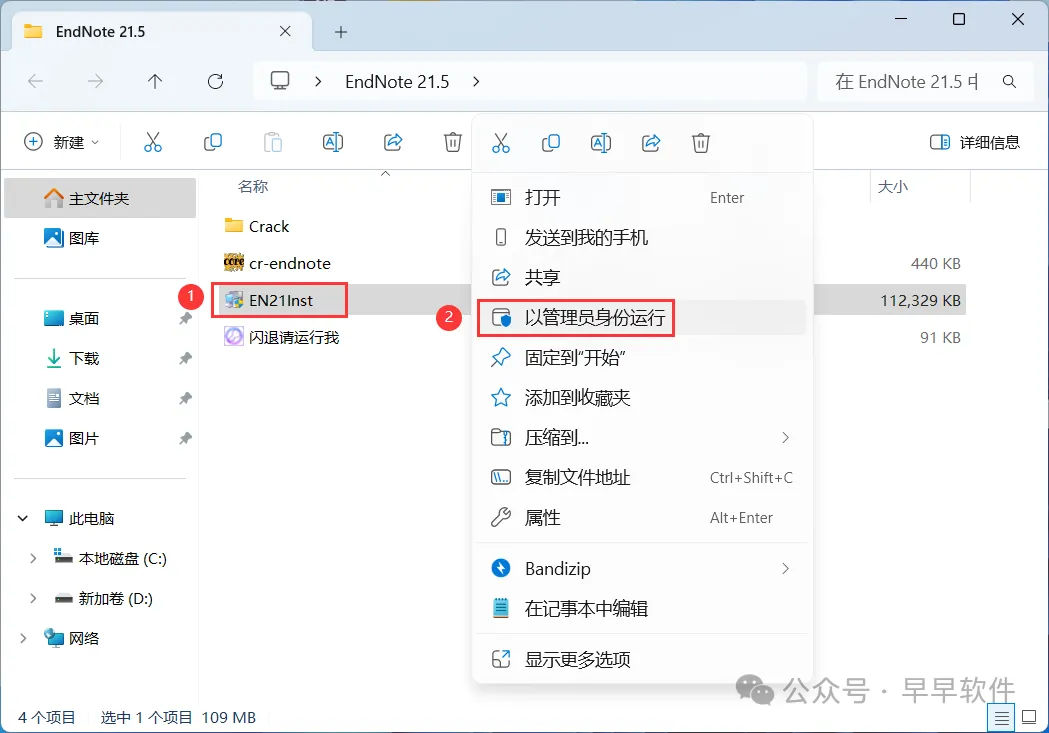Switch to details list view icon
This screenshot has height=733, width=1049.
pos(1001,718)
